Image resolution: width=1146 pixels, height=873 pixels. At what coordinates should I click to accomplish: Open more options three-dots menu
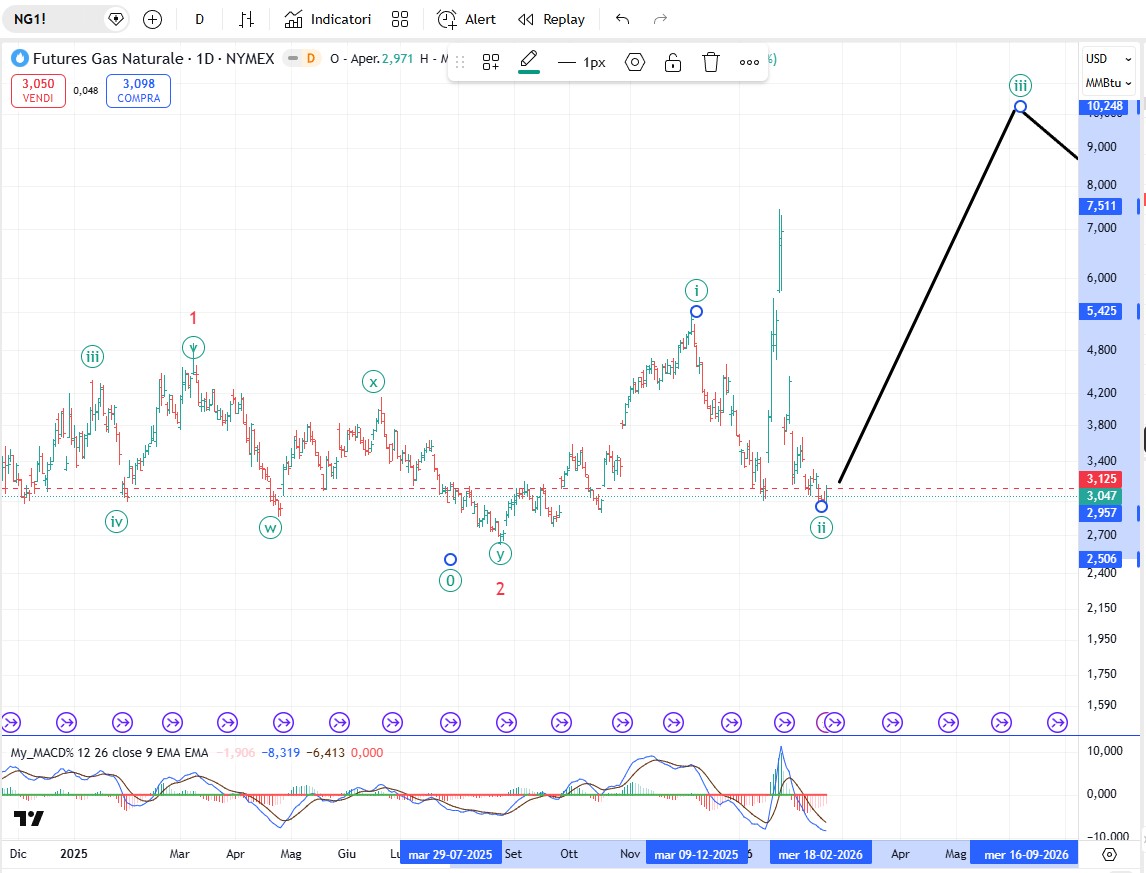point(749,62)
